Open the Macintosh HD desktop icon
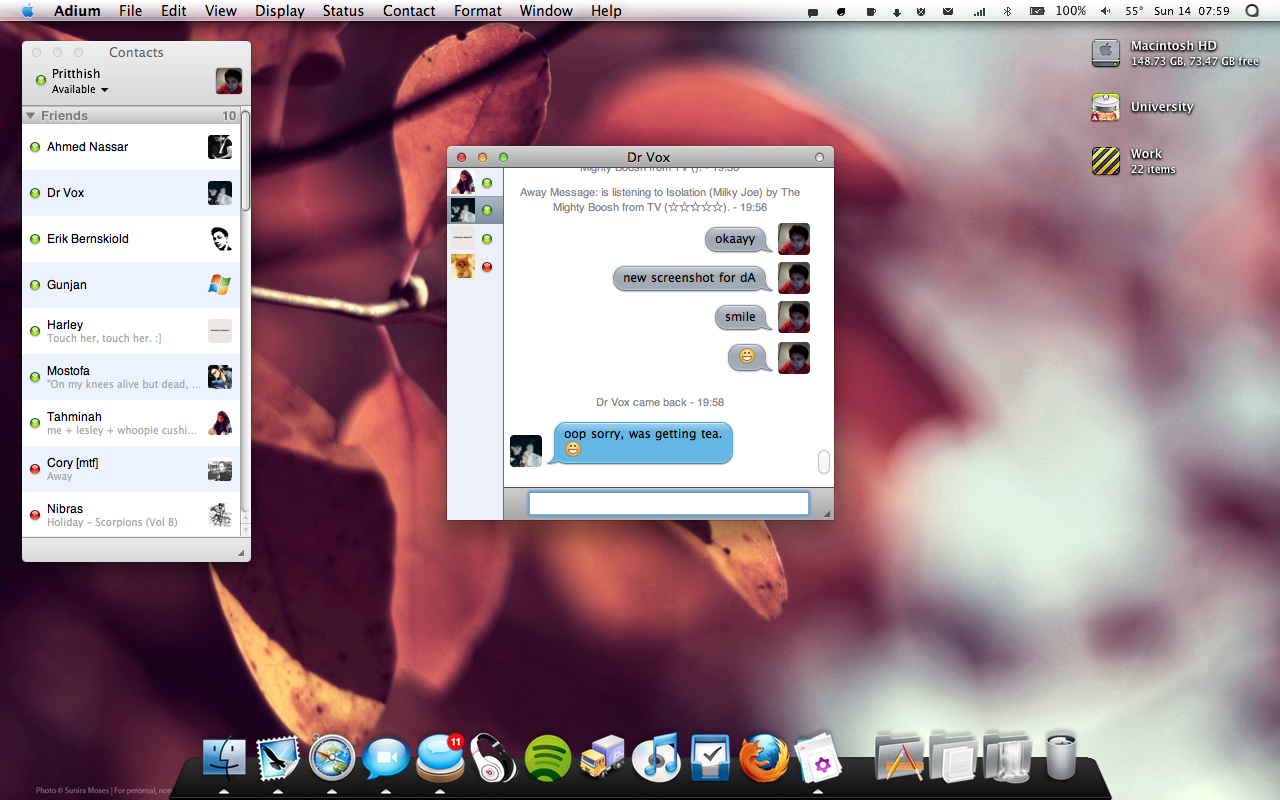The image size is (1280, 800). click(x=1105, y=53)
